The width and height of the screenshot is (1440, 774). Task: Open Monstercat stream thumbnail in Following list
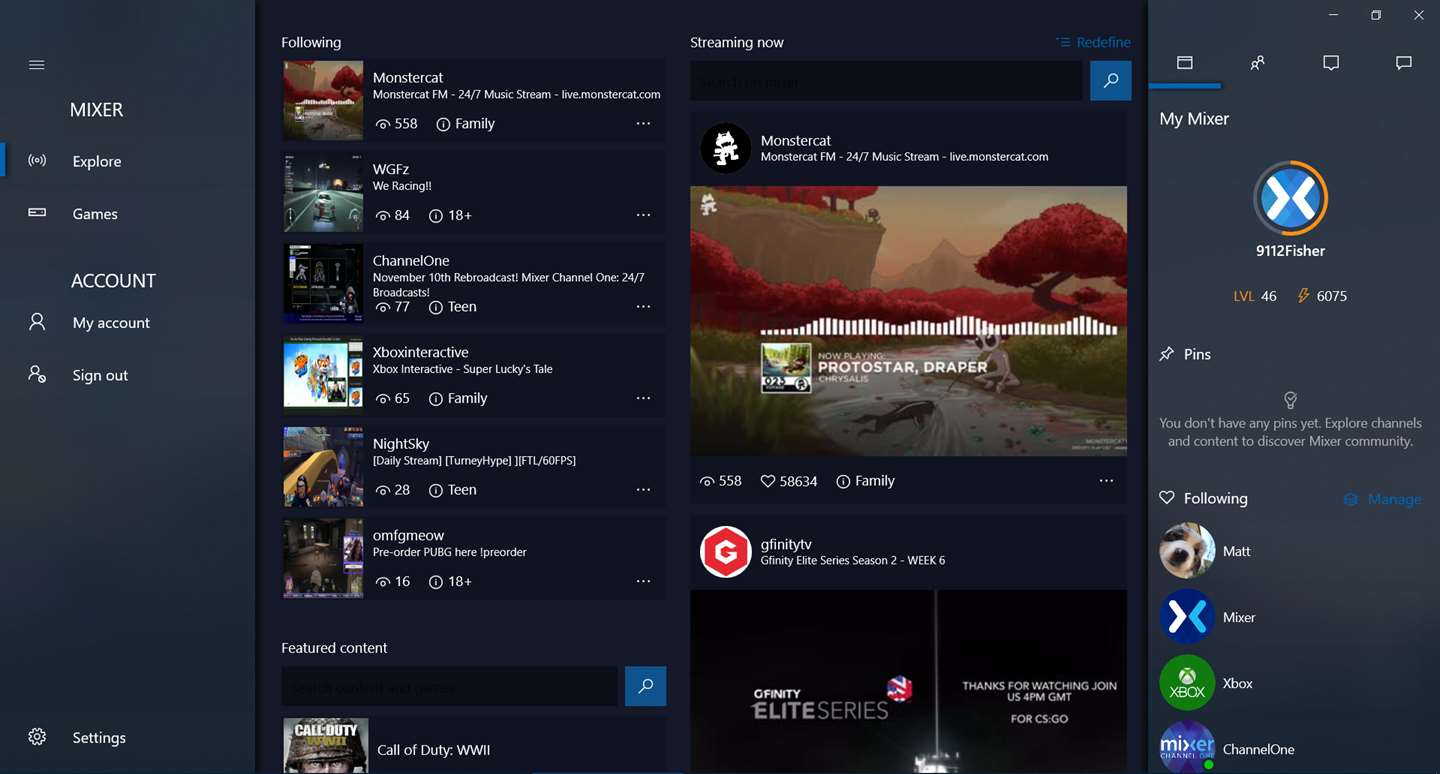[x=323, y=101]
